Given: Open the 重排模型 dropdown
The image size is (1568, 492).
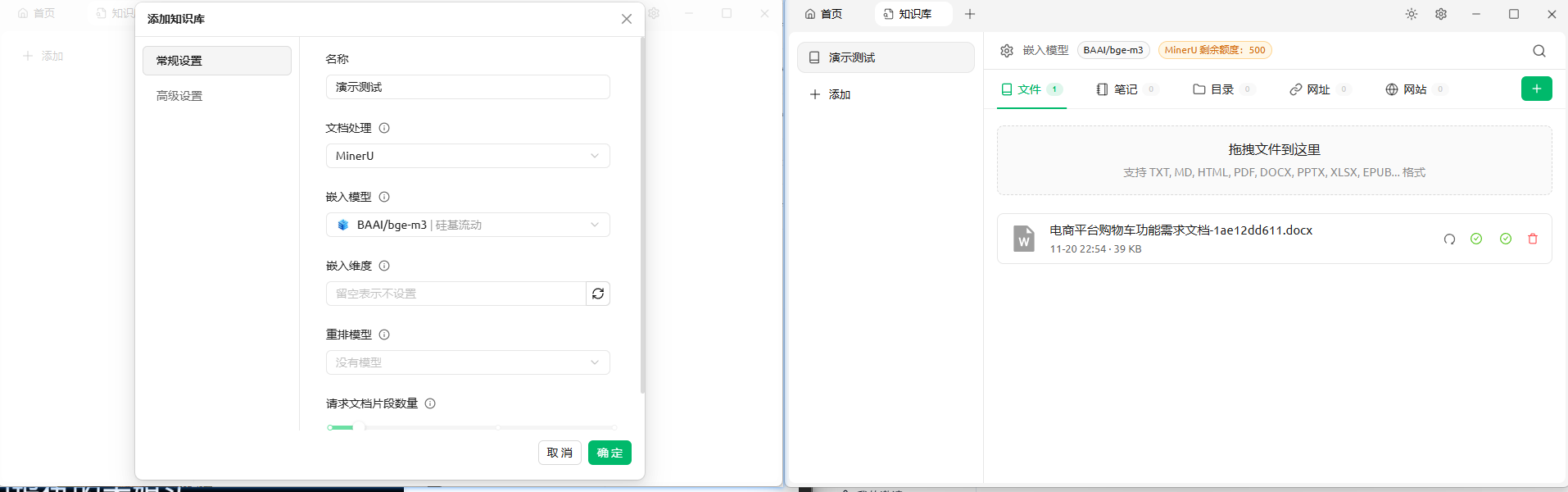Looking at the screenshot, I should pos(468,362).
